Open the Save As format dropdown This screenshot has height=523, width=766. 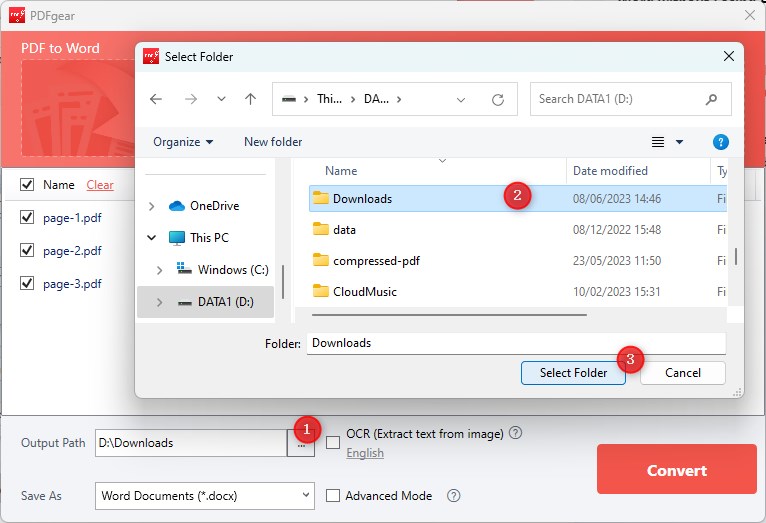[x=205, y=496]
